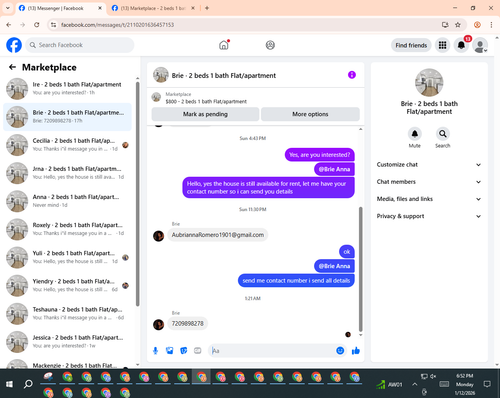
Task: Click the Facebook logo
Action: (14, 45)
